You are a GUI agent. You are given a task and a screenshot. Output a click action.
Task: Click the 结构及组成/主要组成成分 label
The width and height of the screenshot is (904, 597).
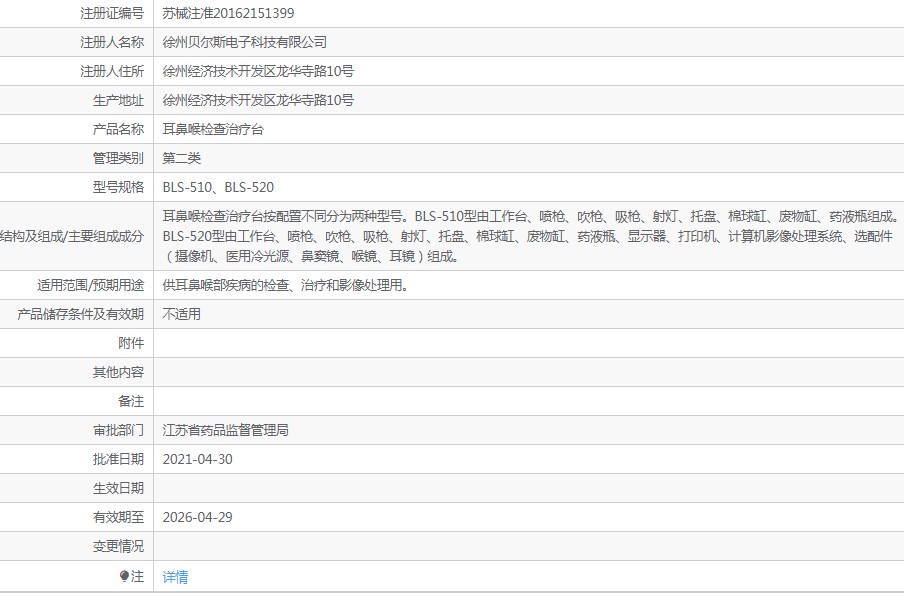click(72, 236)
